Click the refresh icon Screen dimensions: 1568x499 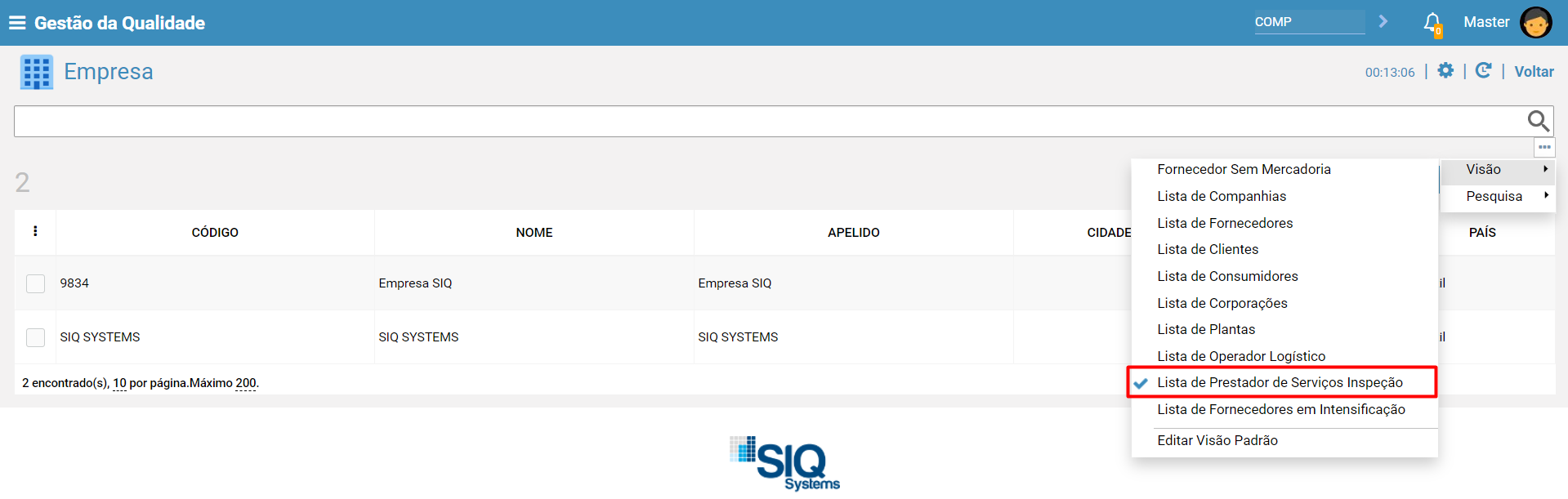[1484, 70]
